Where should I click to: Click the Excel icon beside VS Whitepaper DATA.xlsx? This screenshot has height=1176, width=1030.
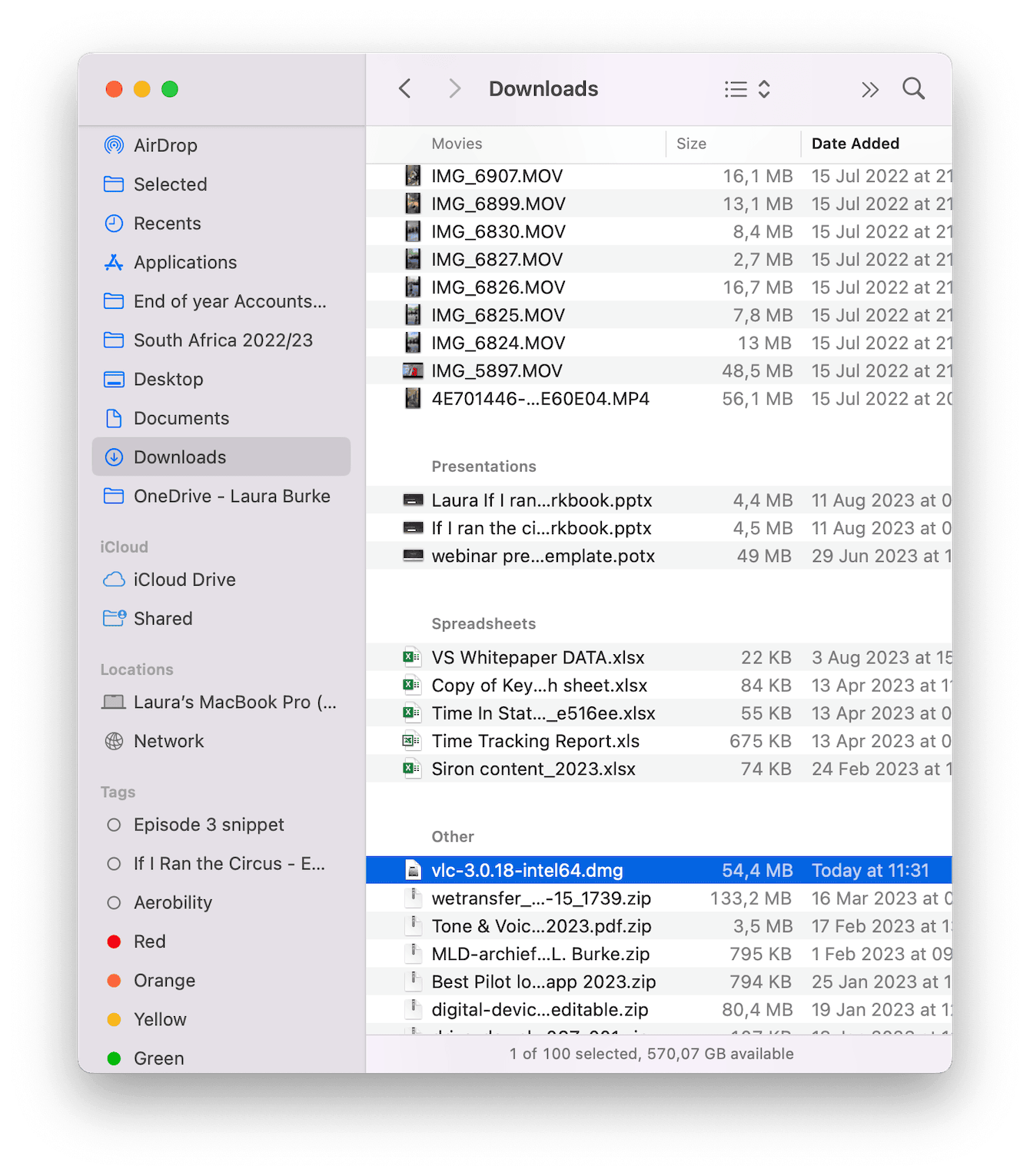411,657
